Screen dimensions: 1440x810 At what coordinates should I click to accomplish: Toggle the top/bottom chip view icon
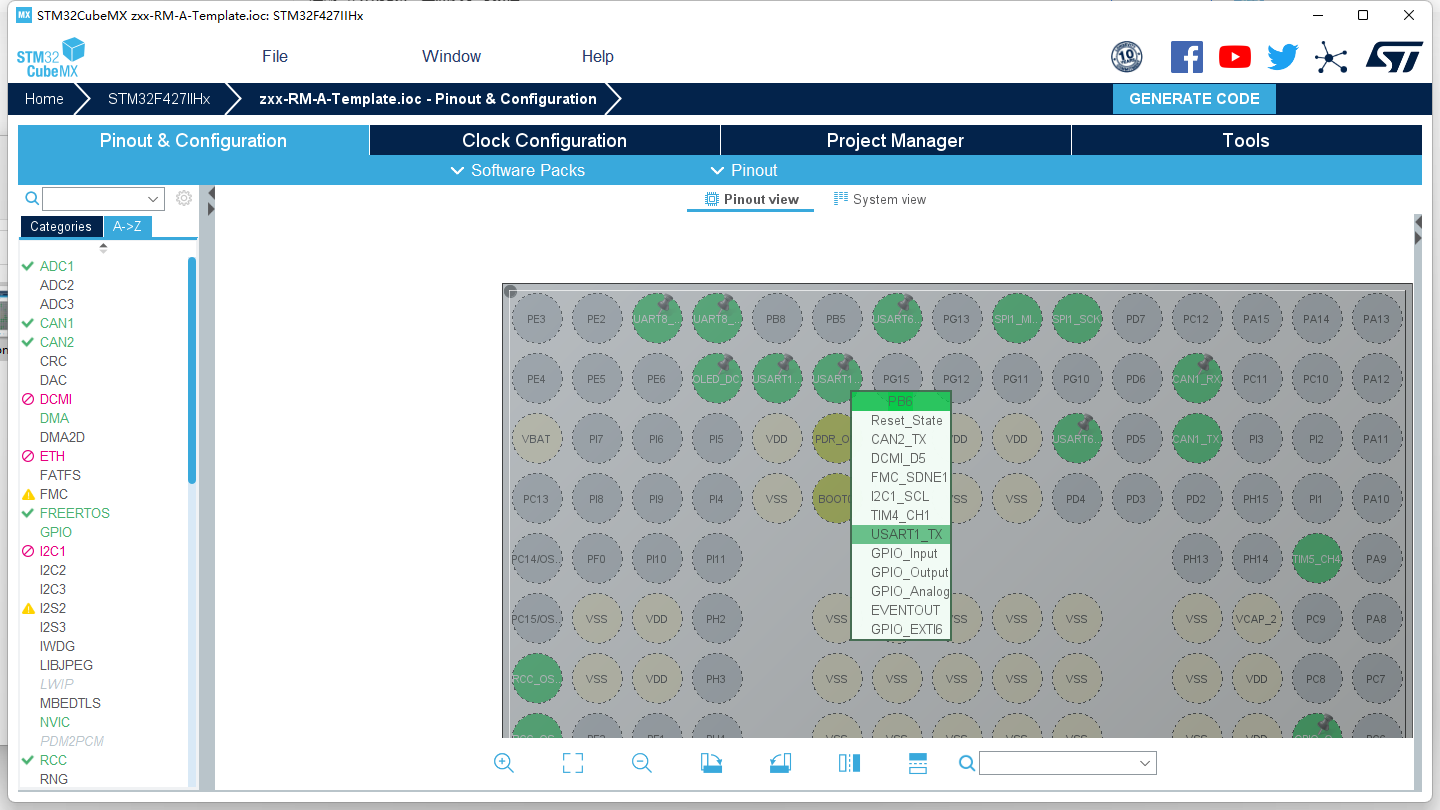918,763
